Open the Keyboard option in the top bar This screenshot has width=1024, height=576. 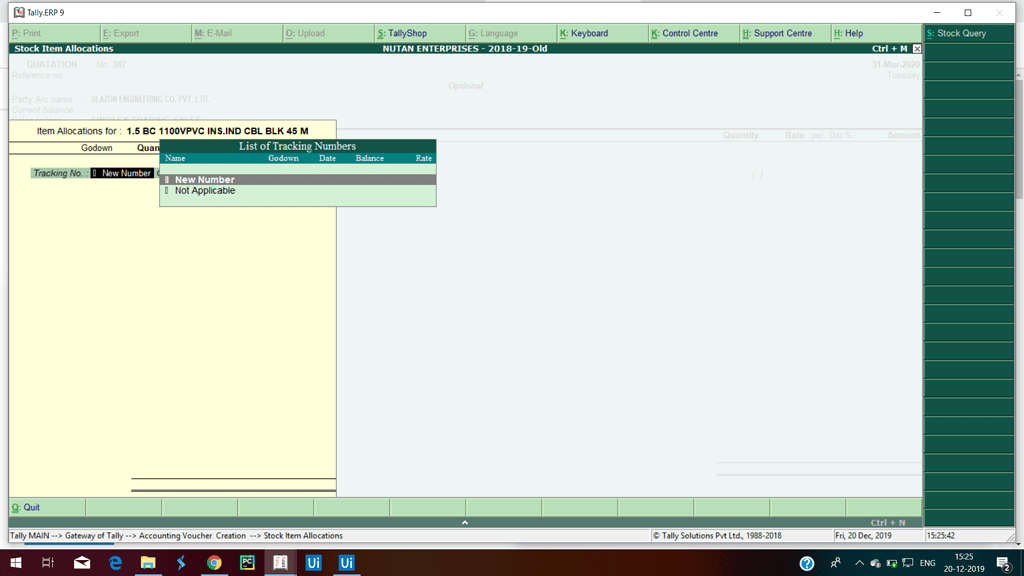(x=603, y=33)
